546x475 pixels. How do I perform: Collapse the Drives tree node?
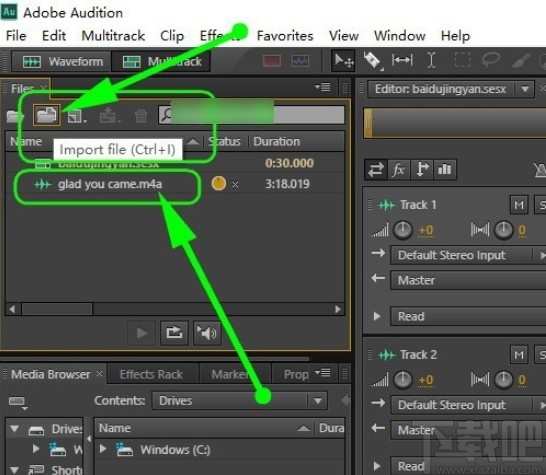14,428
